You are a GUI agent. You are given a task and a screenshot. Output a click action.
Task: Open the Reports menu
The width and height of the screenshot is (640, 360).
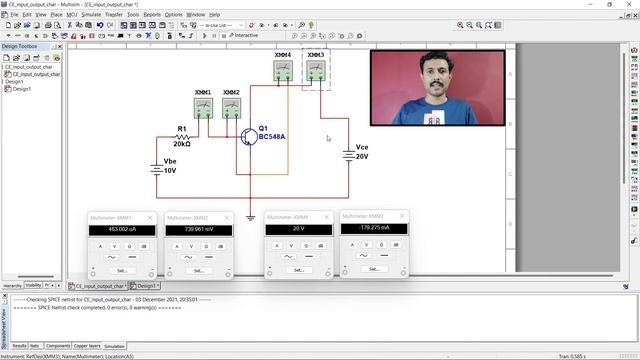coord(152,15)
